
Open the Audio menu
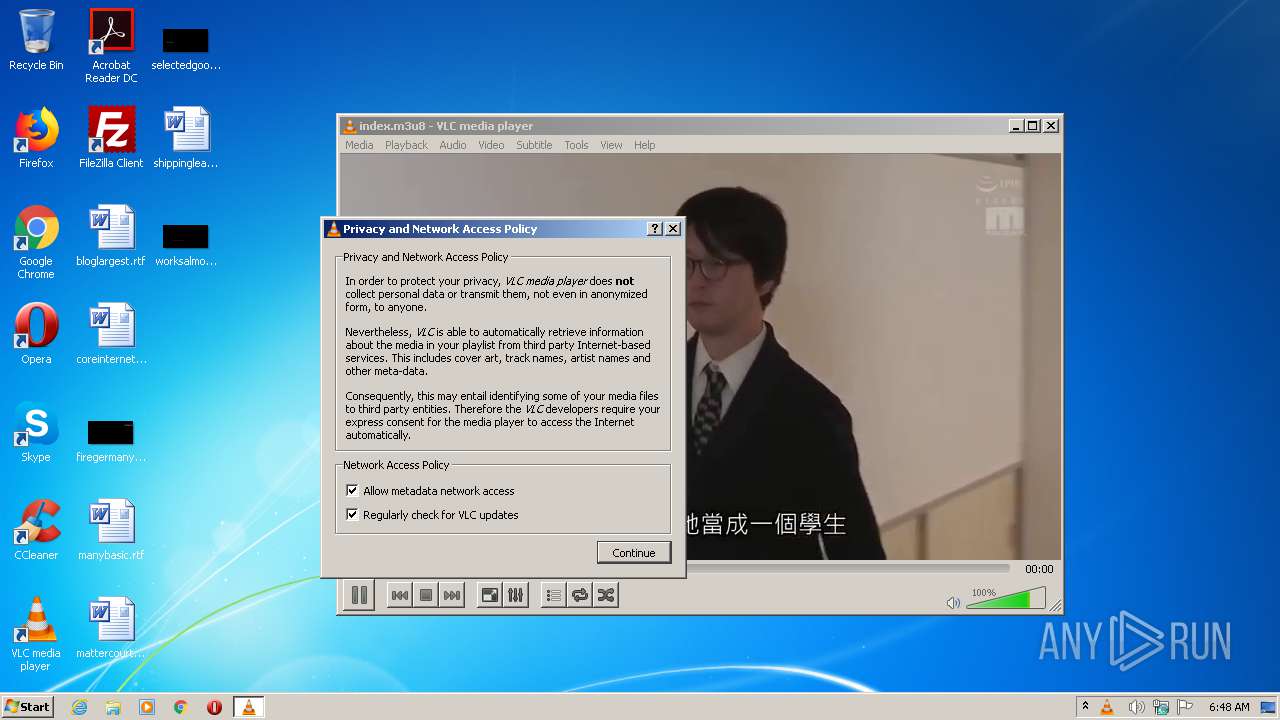(x=453, y=145)
